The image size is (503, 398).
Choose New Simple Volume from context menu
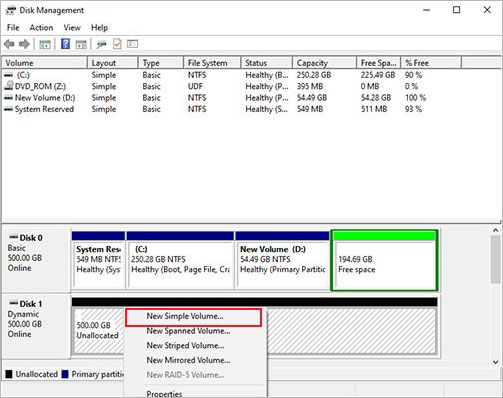coord(193,317)
